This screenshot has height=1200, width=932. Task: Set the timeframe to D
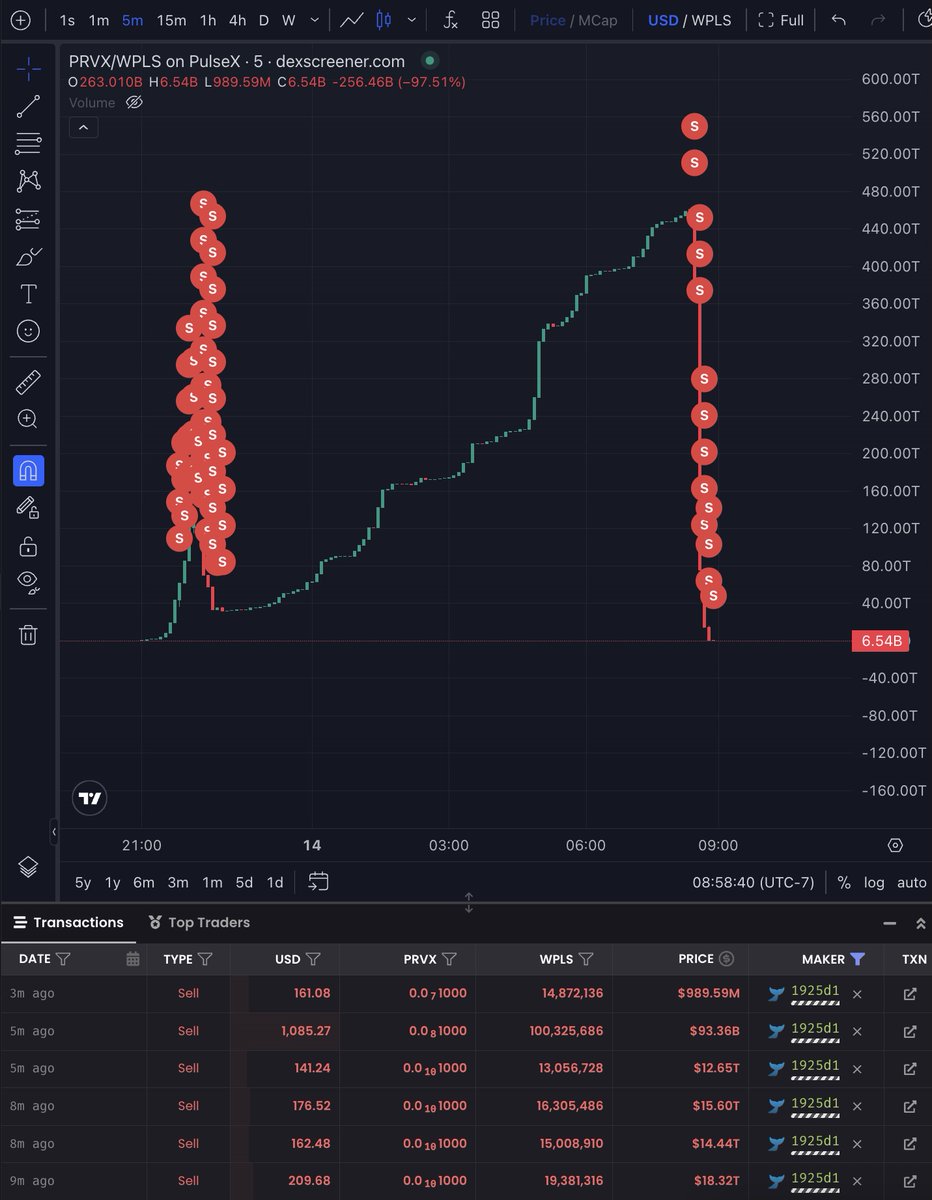264,20
